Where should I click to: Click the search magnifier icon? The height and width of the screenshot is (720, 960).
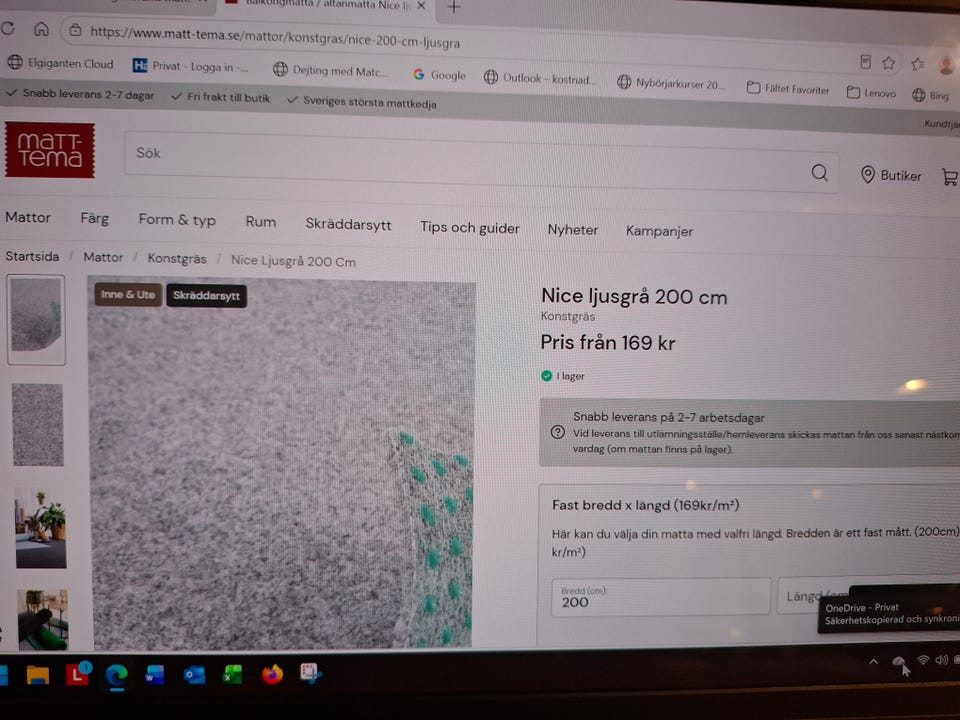[x=820, y=173]
